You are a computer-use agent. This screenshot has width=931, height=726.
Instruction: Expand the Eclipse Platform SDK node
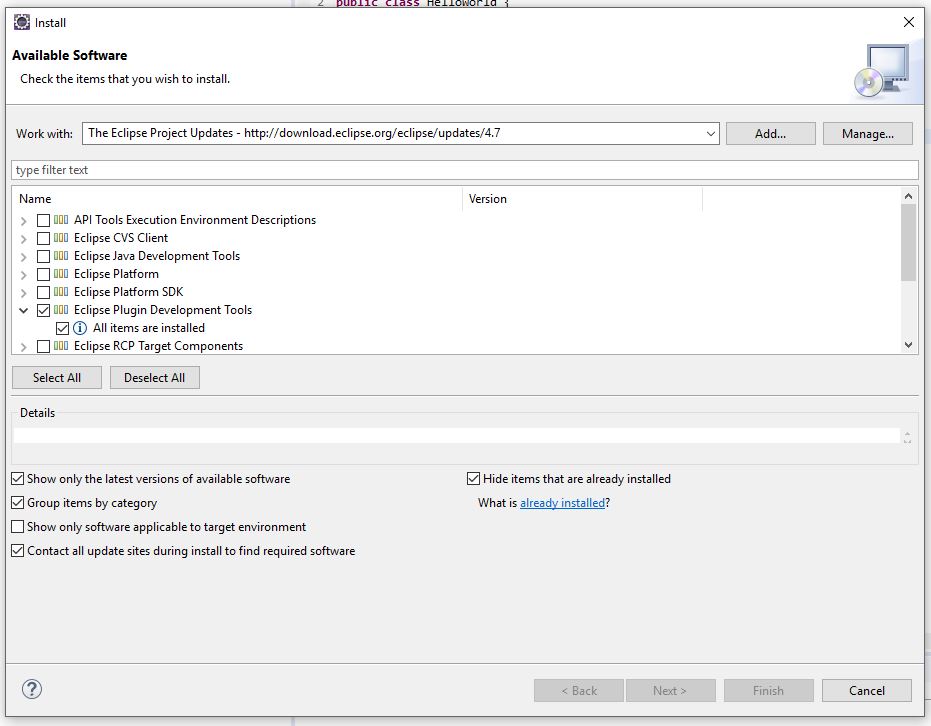[24, 293]
